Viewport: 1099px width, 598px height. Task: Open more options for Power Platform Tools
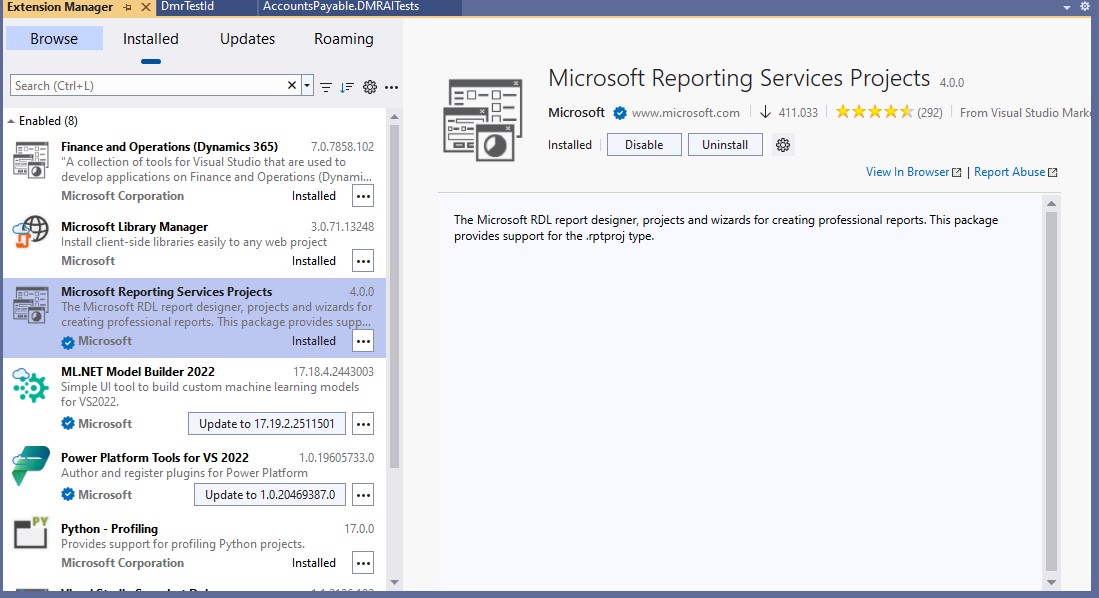tap(363, 494)
